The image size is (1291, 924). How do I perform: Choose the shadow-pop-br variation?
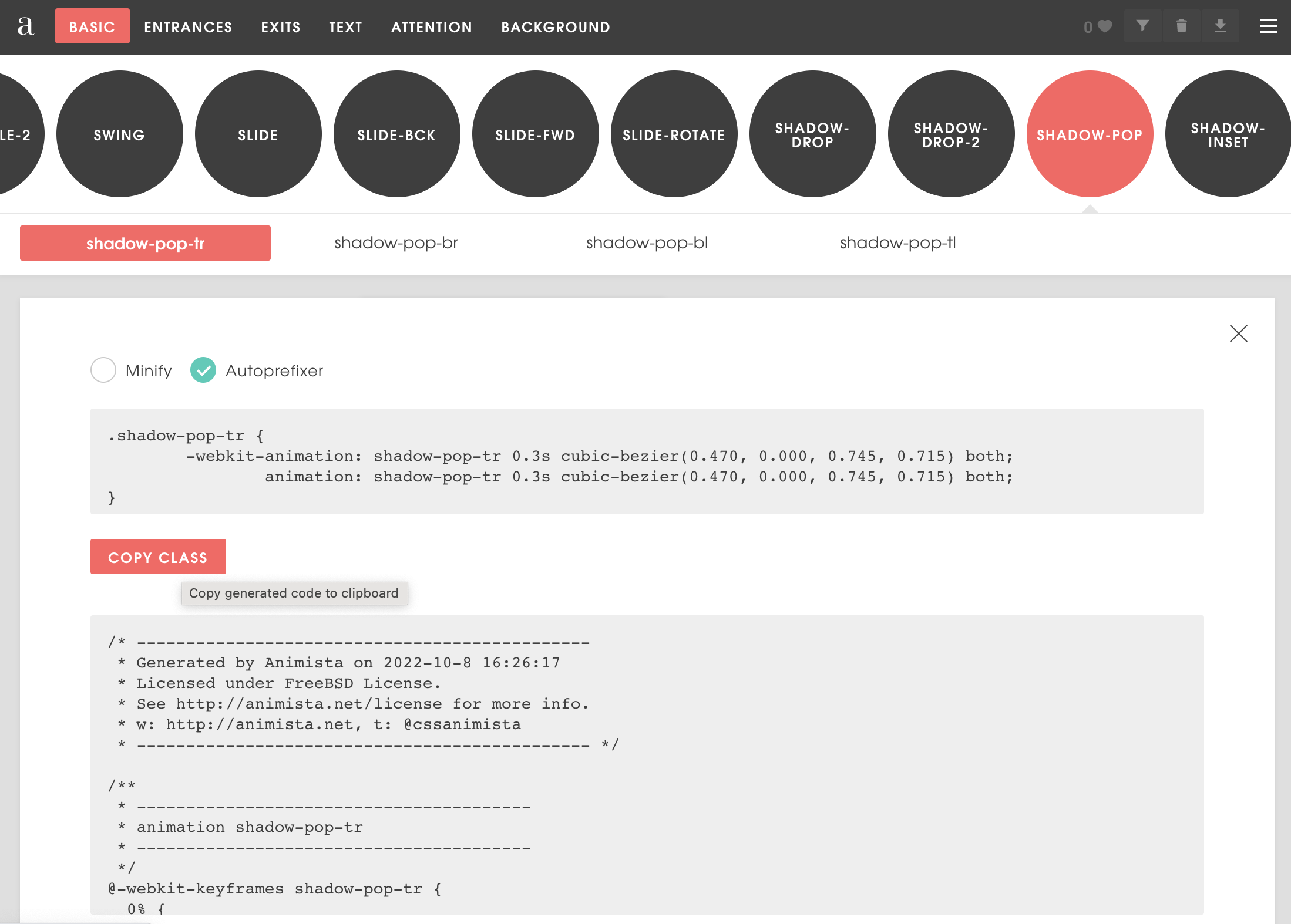coord(396,242)
